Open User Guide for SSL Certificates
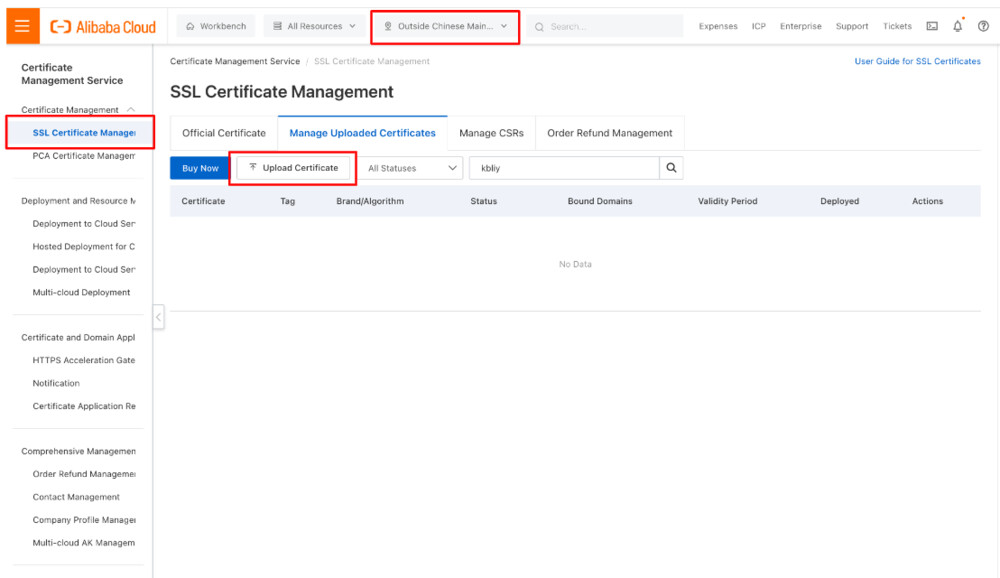 [918, 61]
